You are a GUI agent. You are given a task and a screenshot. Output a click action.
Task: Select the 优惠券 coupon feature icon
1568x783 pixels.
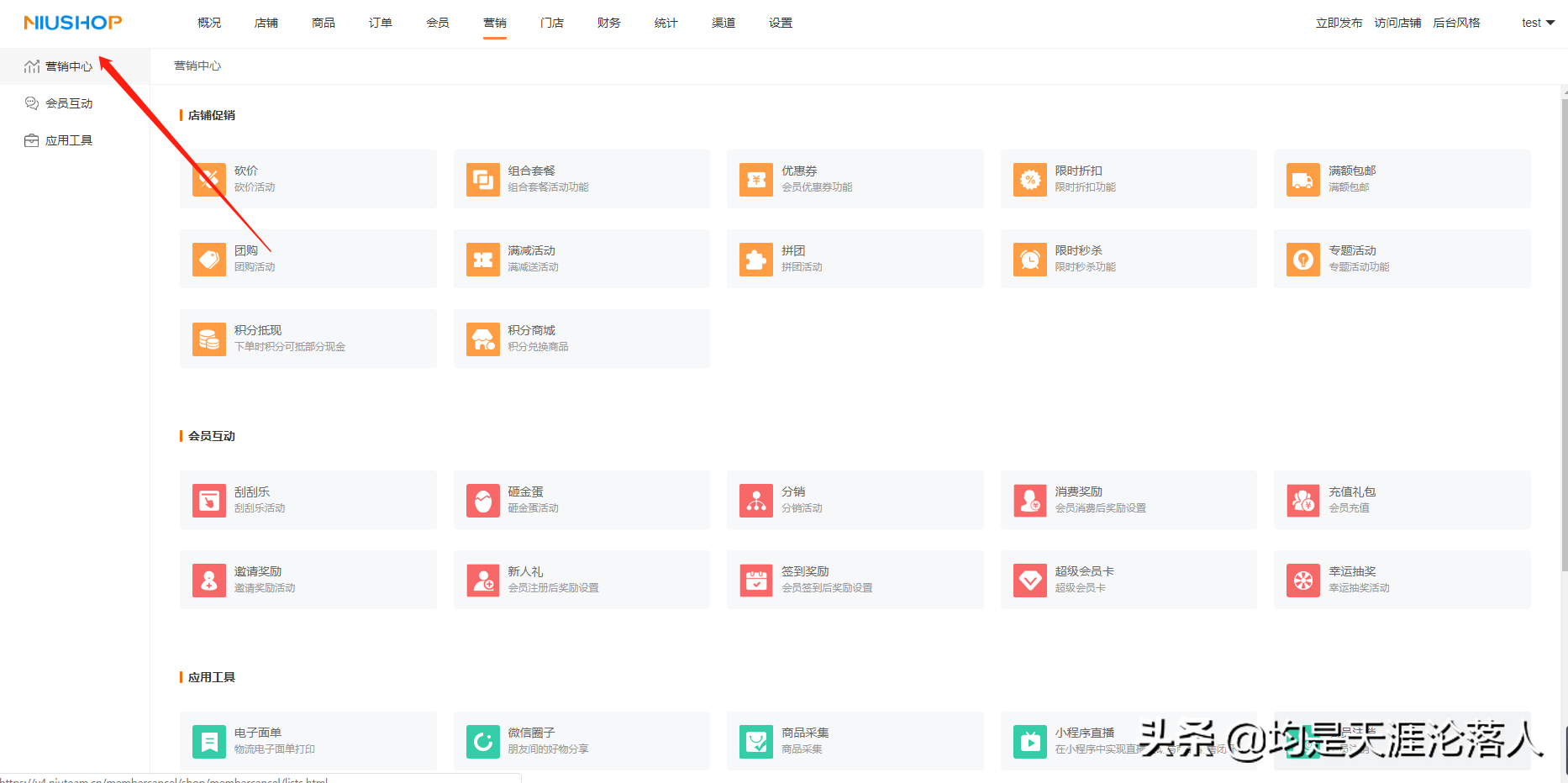pos(755,179)
